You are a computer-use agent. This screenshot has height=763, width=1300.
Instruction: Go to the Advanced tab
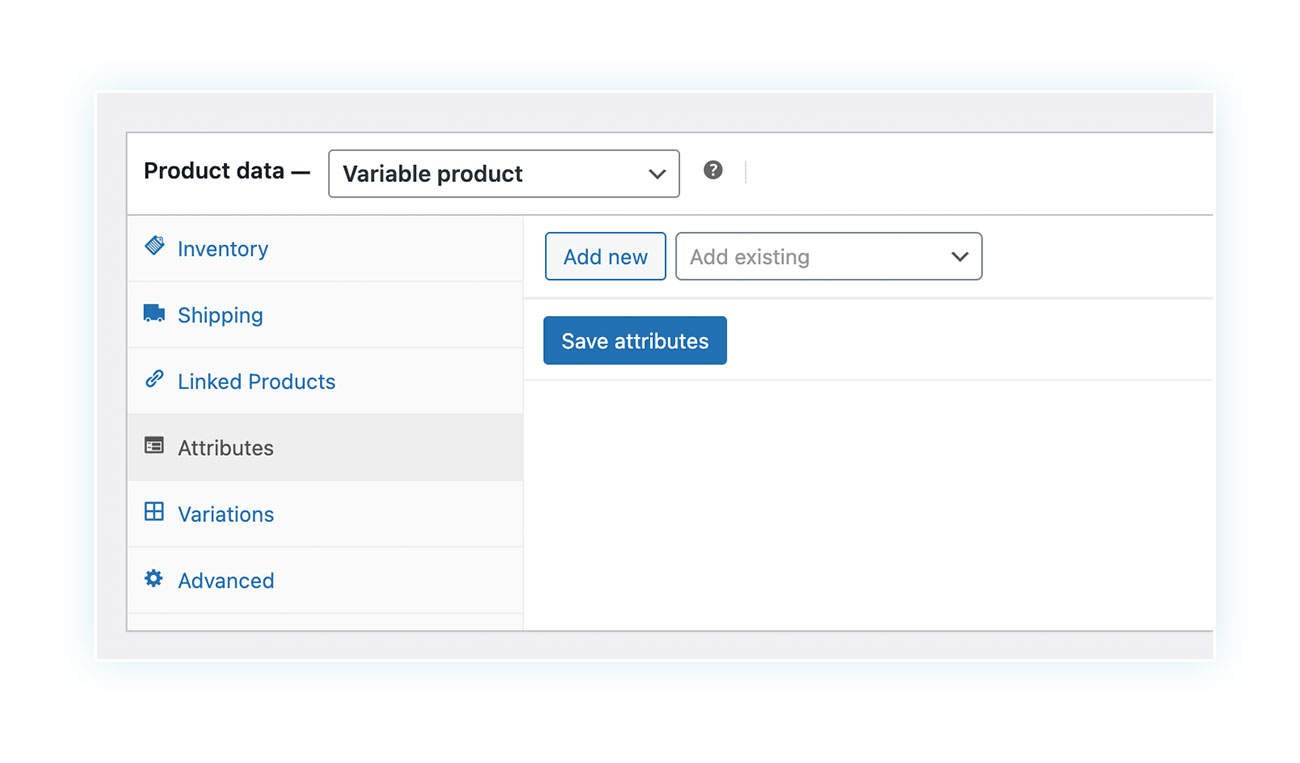coord(325,580)
